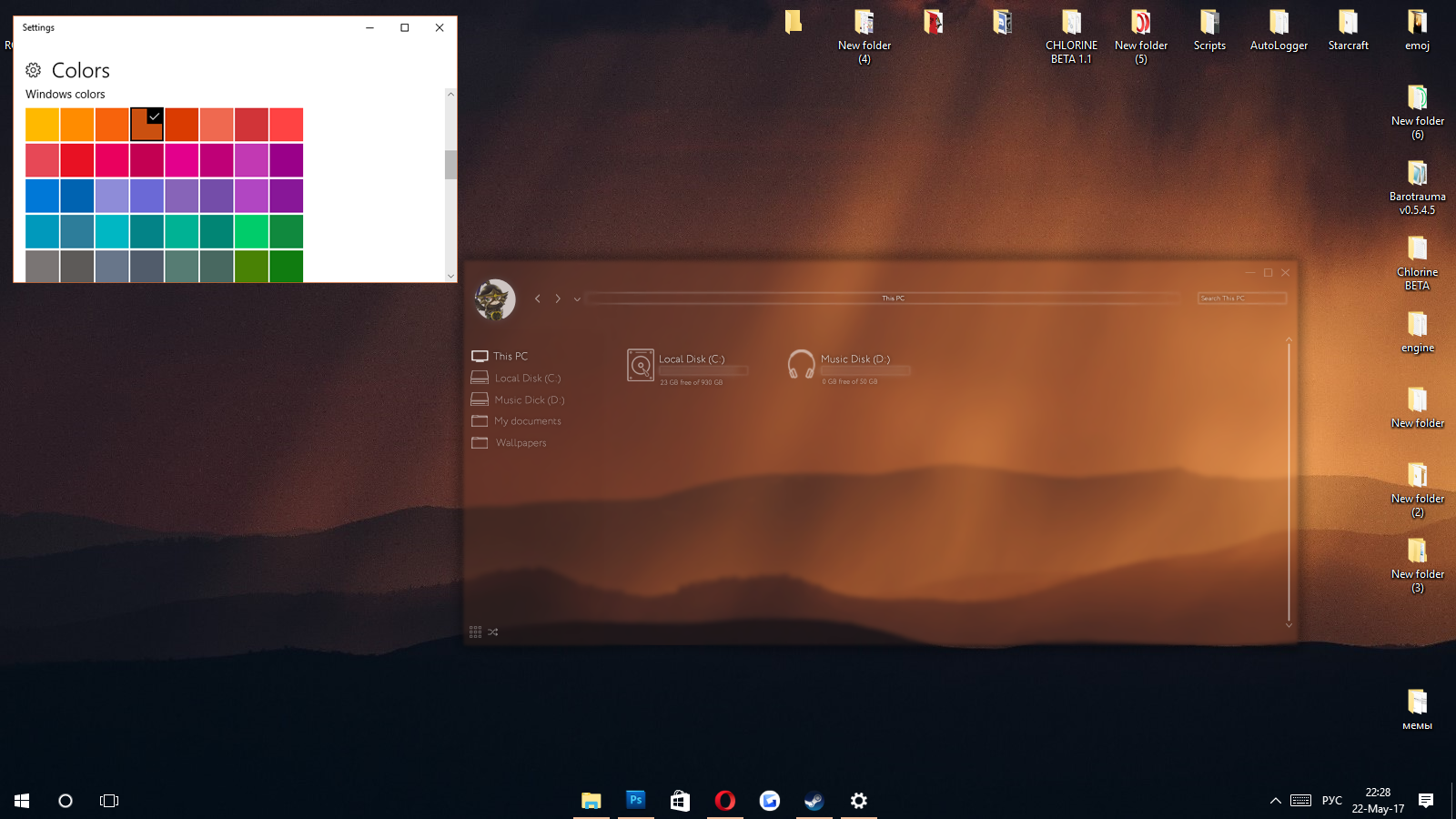1456x819 pixels.
Task: Open My documents in explorer sidebar
Action: coord(517,421)
